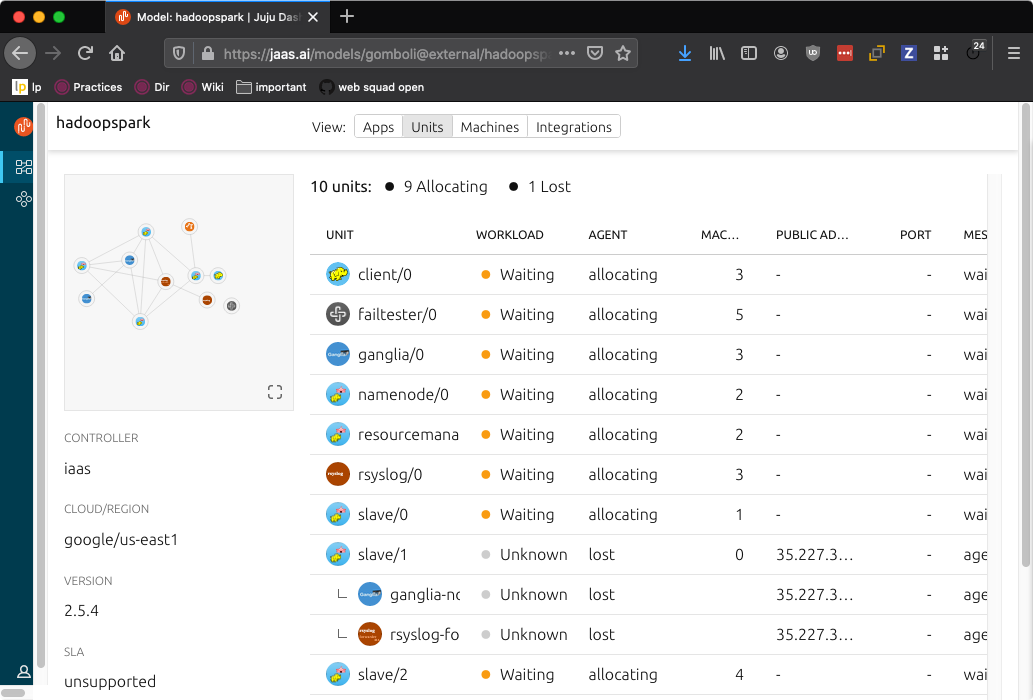The height and width of the screenshot is (700, 1033).
Task: Open the page actions ellipsis in address bar
Action: (567, 53)
